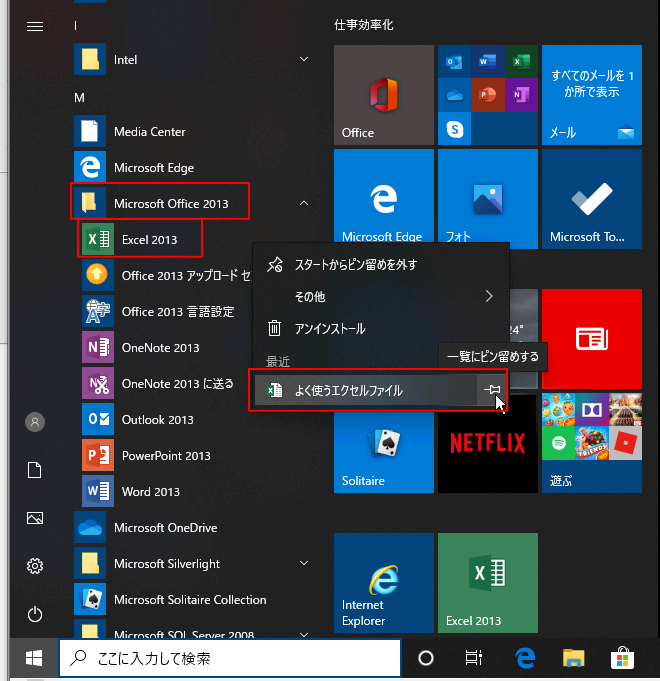660x681 pixels.
Task: Open the Intel folder entry
Action: (193, 59)
